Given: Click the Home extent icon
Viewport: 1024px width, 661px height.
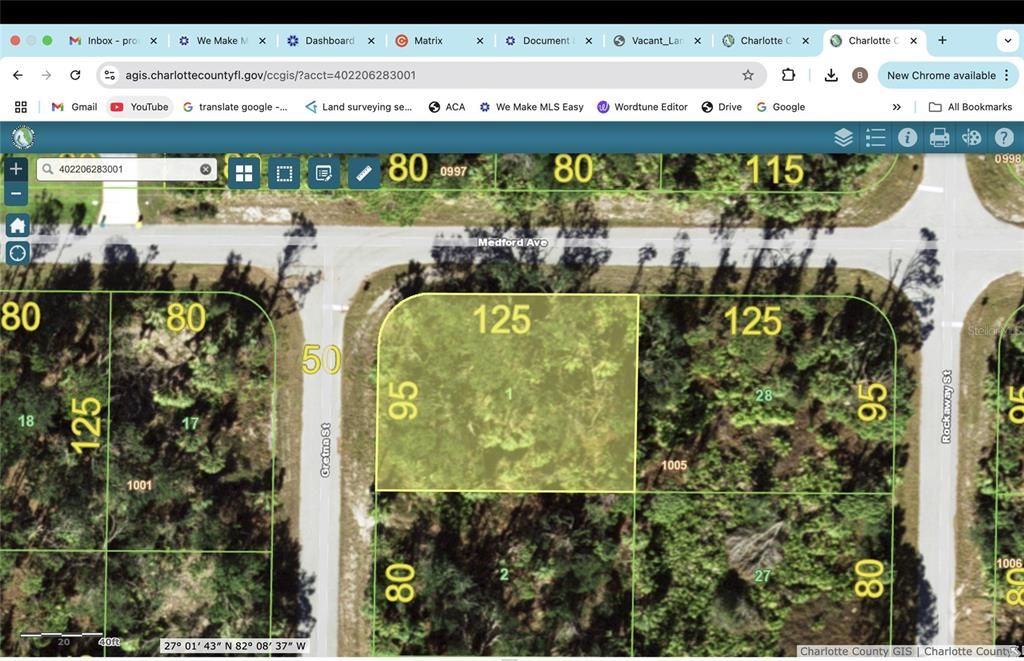Looking at the screenshot, I should point(16,225).
